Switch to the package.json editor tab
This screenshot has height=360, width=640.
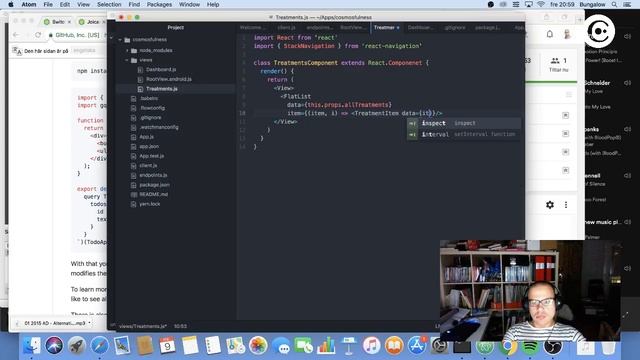click(x=487, y=27)
